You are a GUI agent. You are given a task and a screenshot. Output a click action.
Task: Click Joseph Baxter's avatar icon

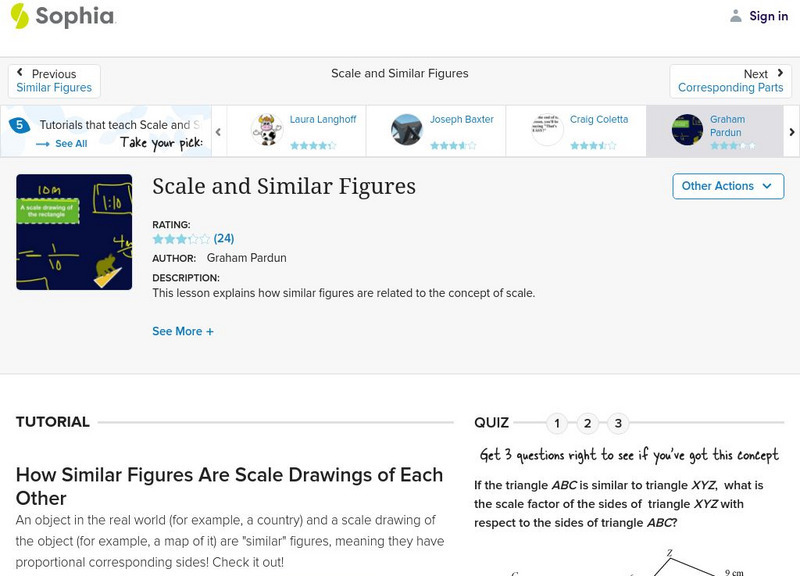point(407,130)
